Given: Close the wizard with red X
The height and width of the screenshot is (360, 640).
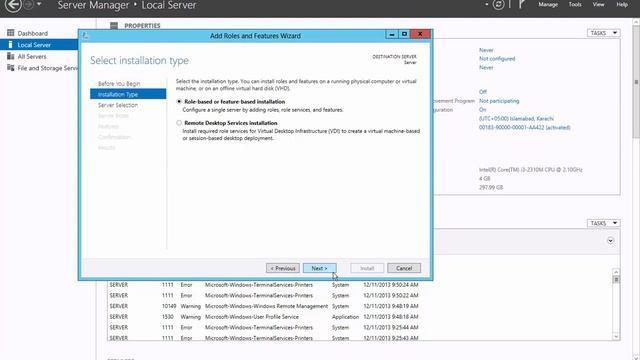Looking at the screenshot, I should point(420,34).
